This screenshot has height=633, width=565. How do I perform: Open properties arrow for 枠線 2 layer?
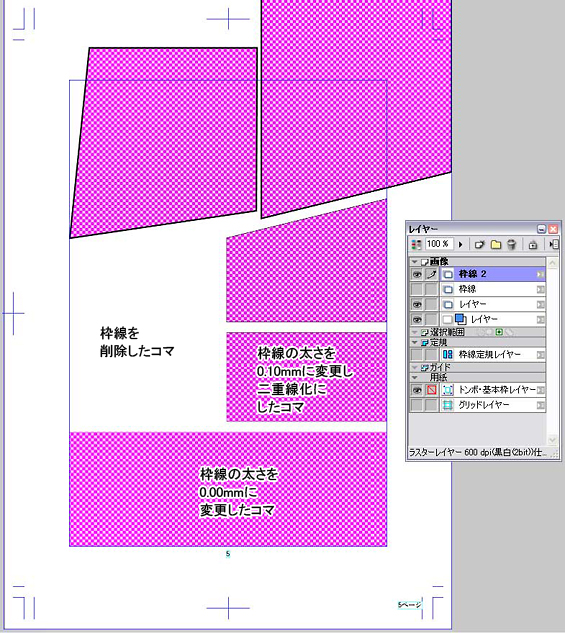[x=540, y=275]
